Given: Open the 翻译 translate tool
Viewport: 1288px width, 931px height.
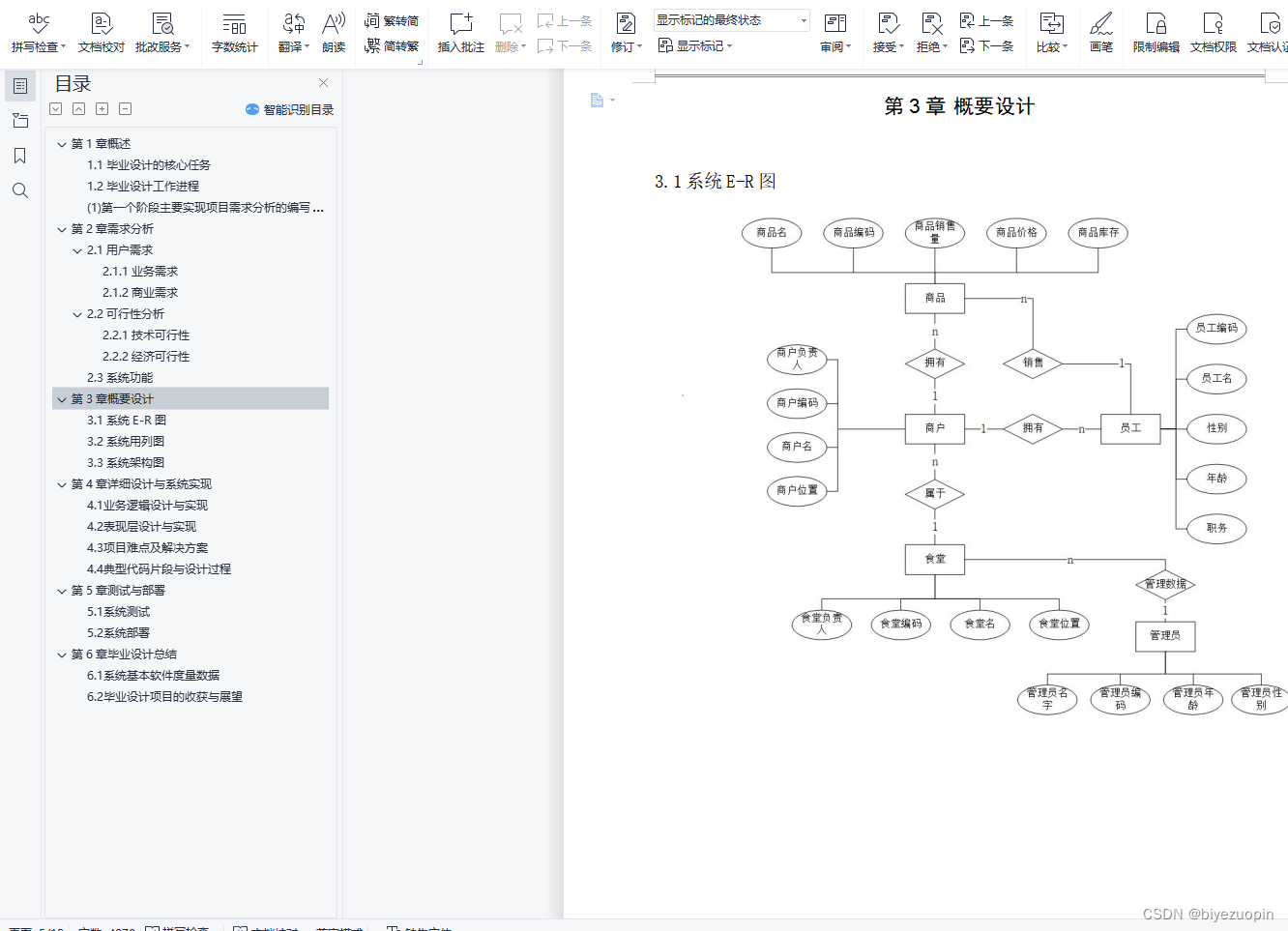Looking at the screenshot, I should click(x=293, y=32).
